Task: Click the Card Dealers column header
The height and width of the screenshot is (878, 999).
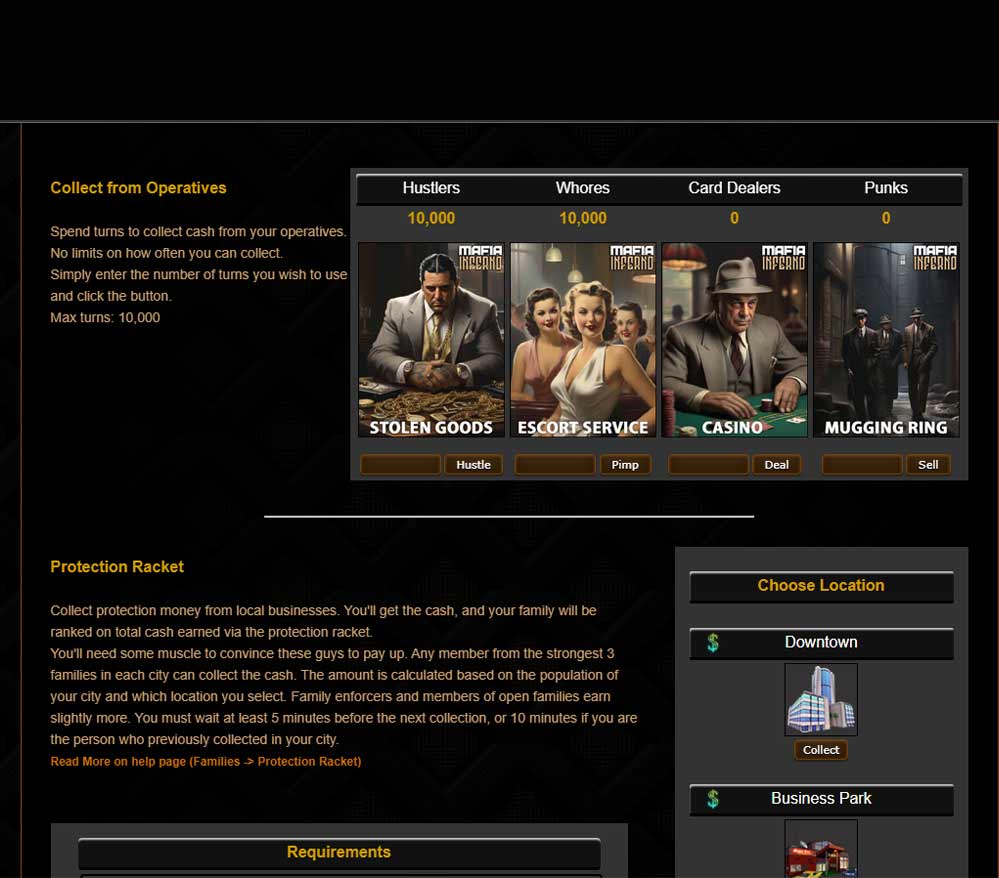Action: point(735,188)
